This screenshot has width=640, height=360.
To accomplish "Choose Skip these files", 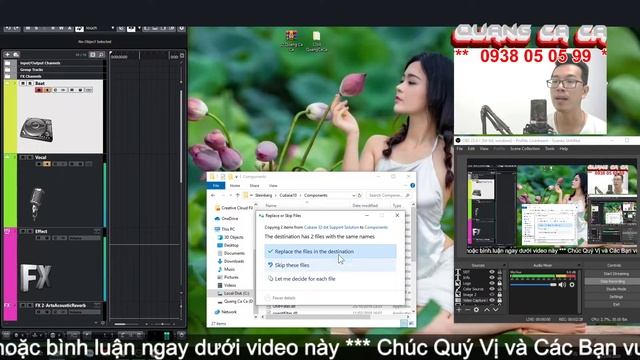I will tap(330, 265).
